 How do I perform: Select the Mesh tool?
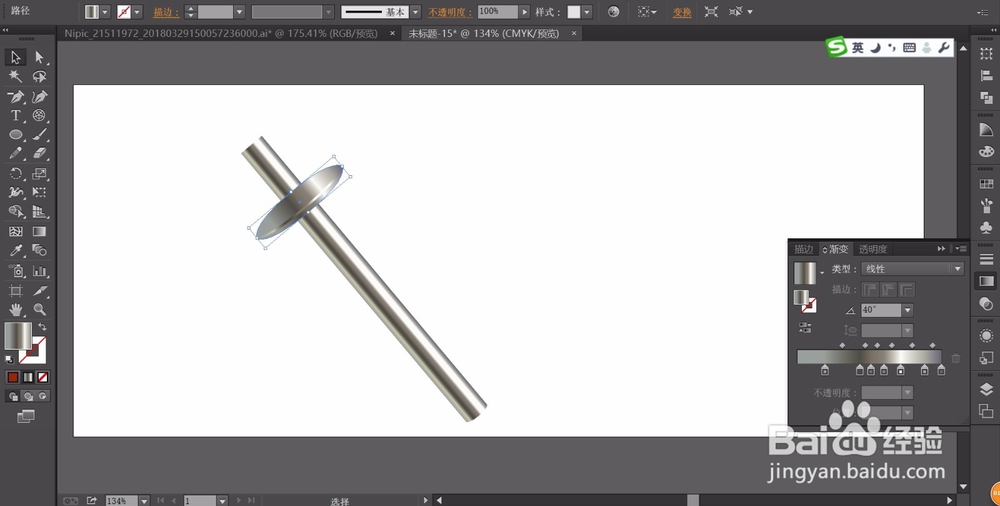(x=15, y=232)
